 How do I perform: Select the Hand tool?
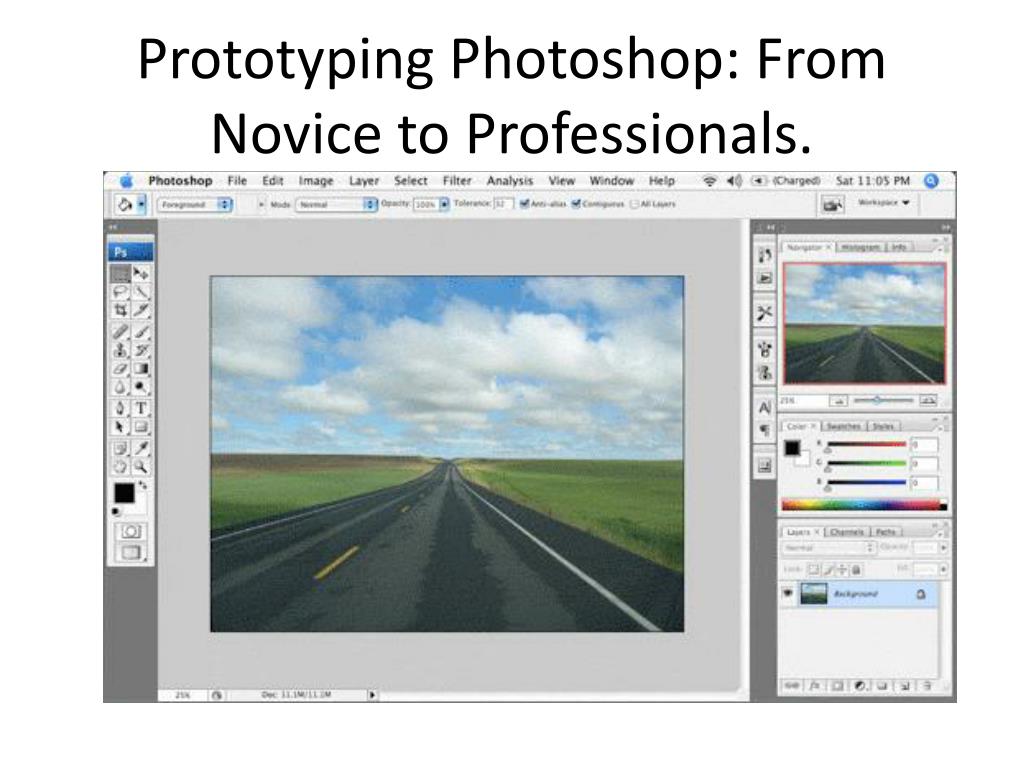coord(120,466)
